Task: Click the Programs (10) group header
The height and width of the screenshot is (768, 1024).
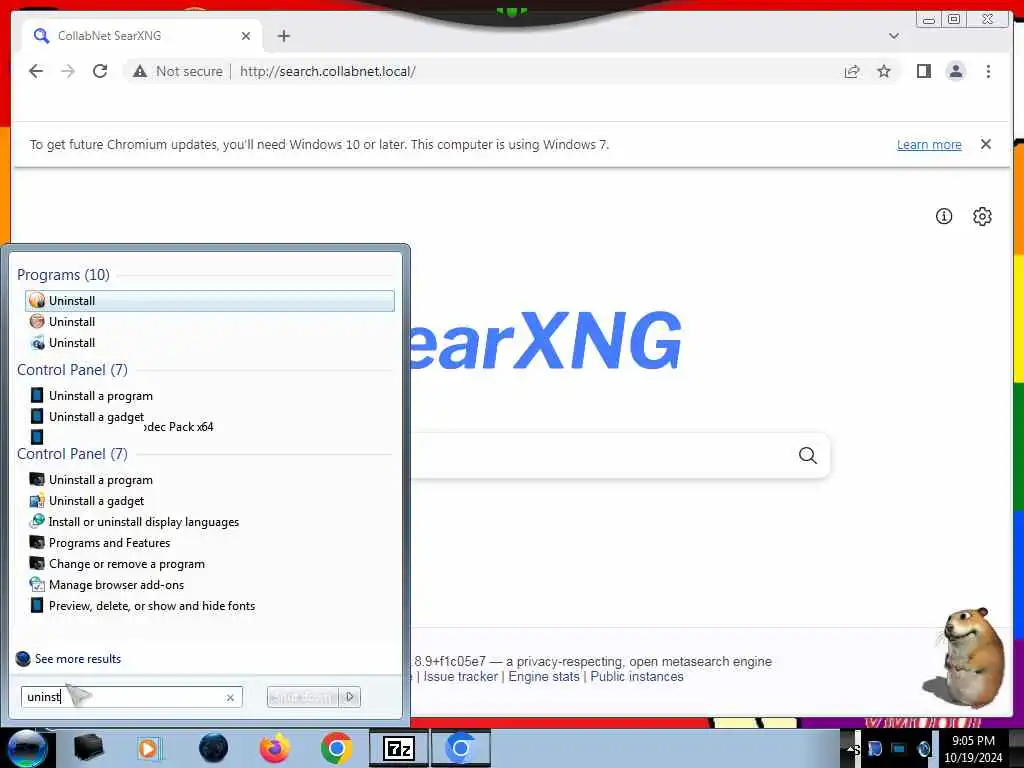Action: [x=63, y=274]
